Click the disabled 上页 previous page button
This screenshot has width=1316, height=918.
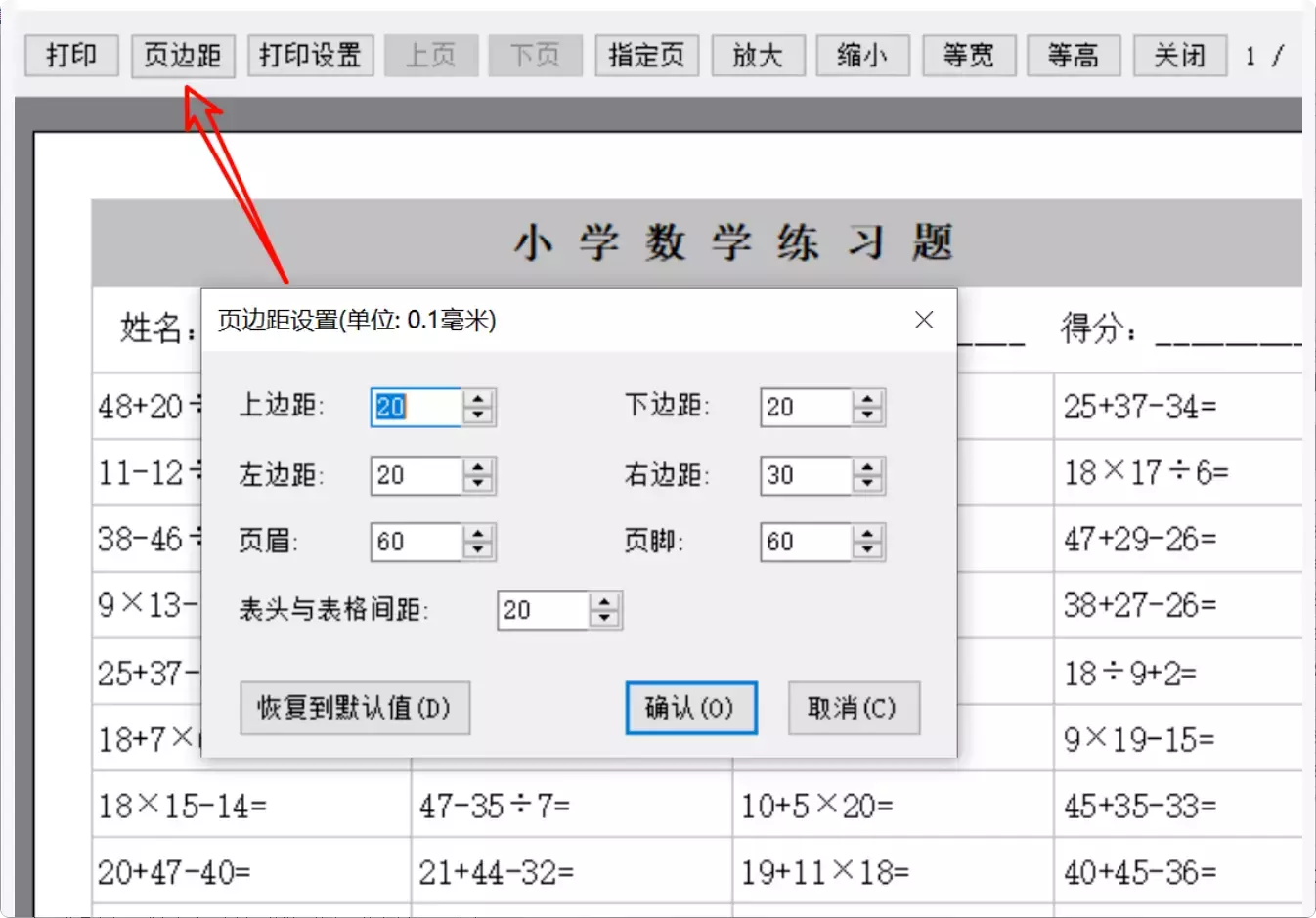[x=431, y=56]
